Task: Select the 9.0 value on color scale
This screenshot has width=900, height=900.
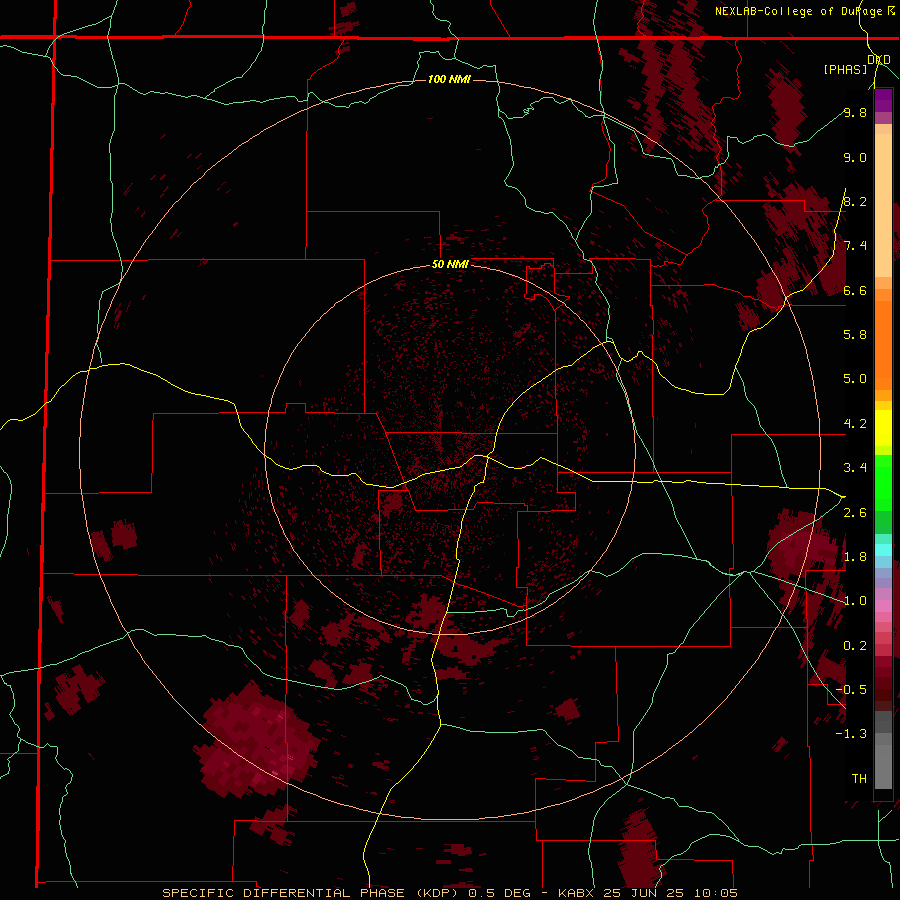Action: (855, 157)
